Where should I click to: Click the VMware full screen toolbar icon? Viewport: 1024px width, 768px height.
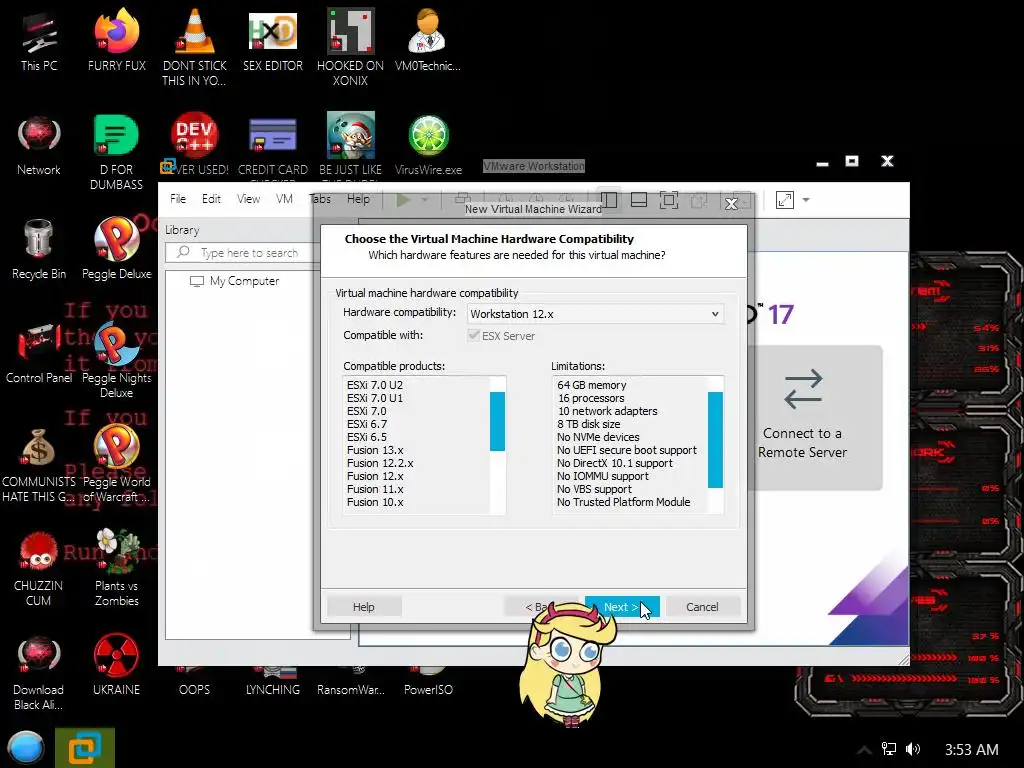669,200
